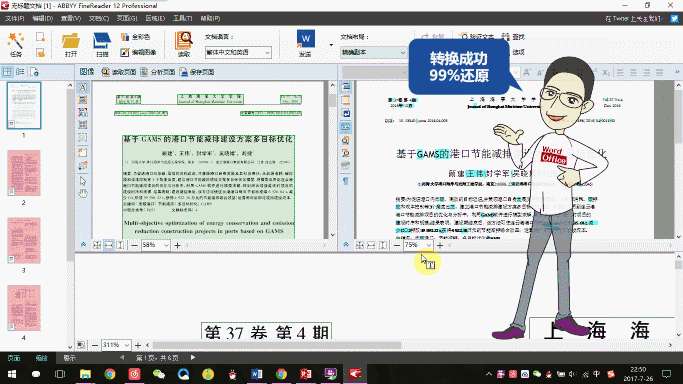Select page 3 thumbnail
Screen dimensions: 683x384
pyautogui.click(x=24, y=241)
